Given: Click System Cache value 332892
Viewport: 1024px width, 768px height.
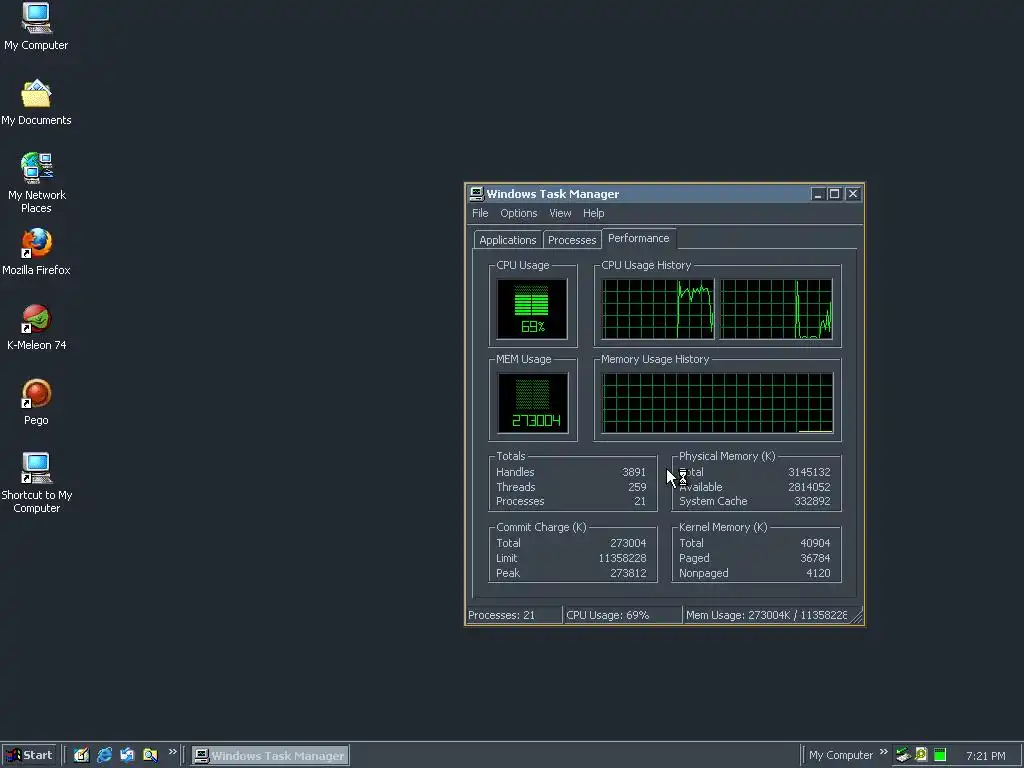Looking at the screenshot, I should point(812,502).
